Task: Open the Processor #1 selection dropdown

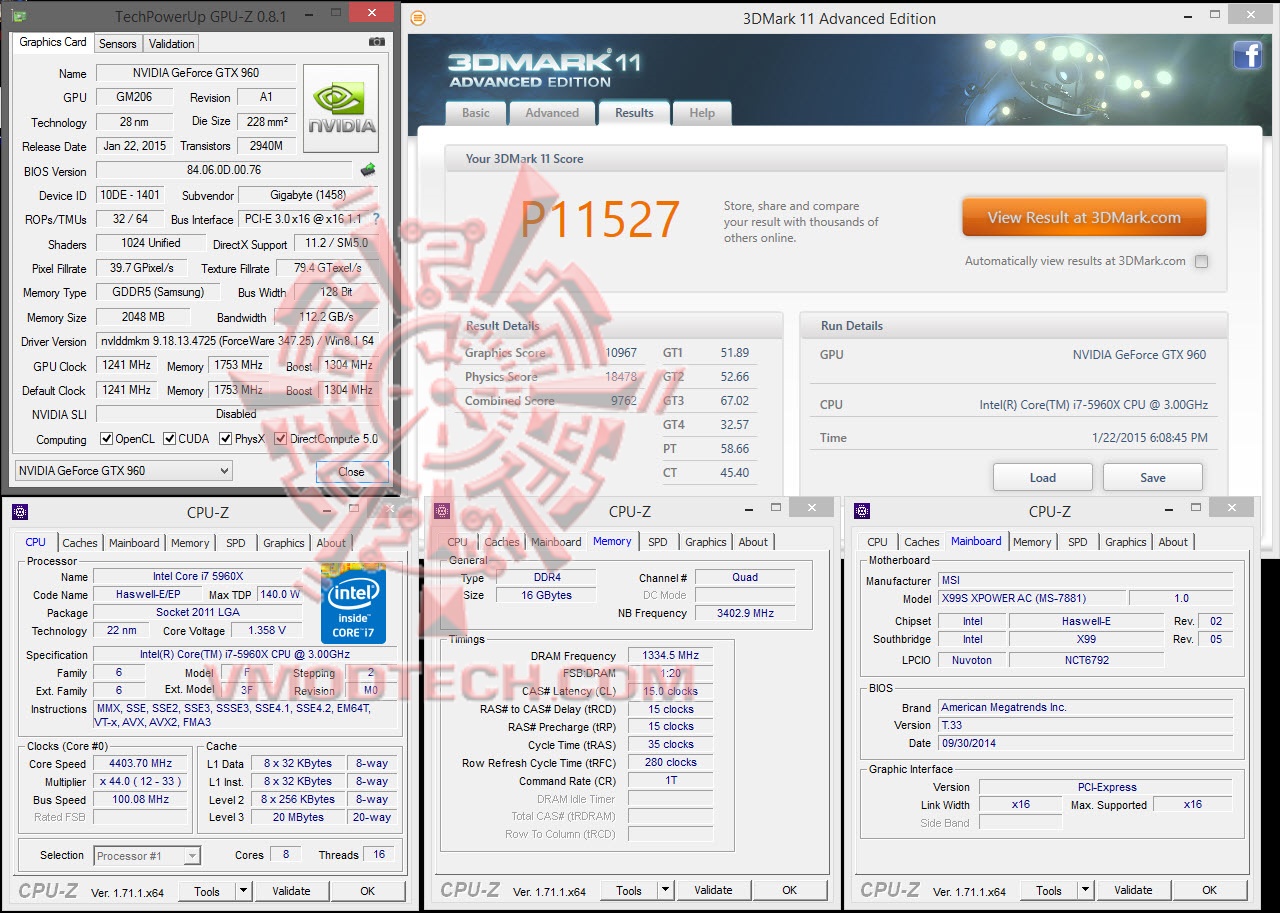Action: 147,855
